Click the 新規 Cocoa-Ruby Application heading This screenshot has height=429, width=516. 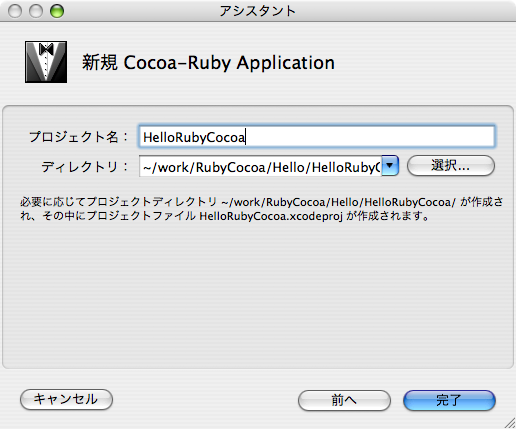208,62
